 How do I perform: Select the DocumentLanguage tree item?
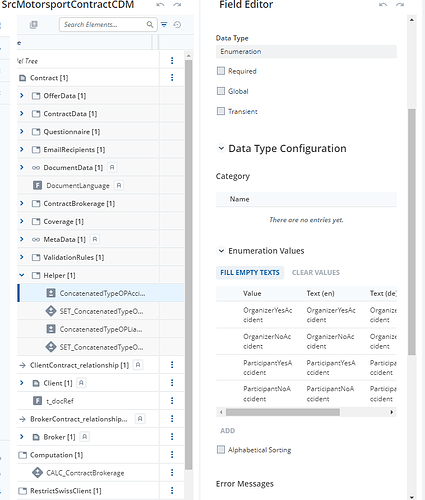(x=78, y=186)
